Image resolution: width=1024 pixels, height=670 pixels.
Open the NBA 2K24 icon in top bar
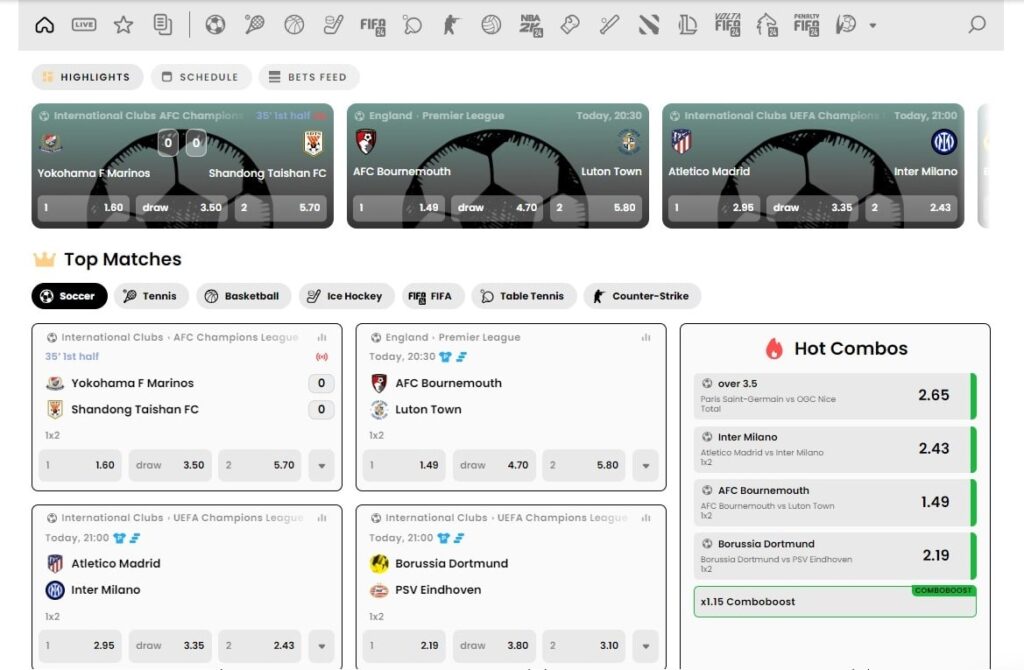(x=530, y=25)
